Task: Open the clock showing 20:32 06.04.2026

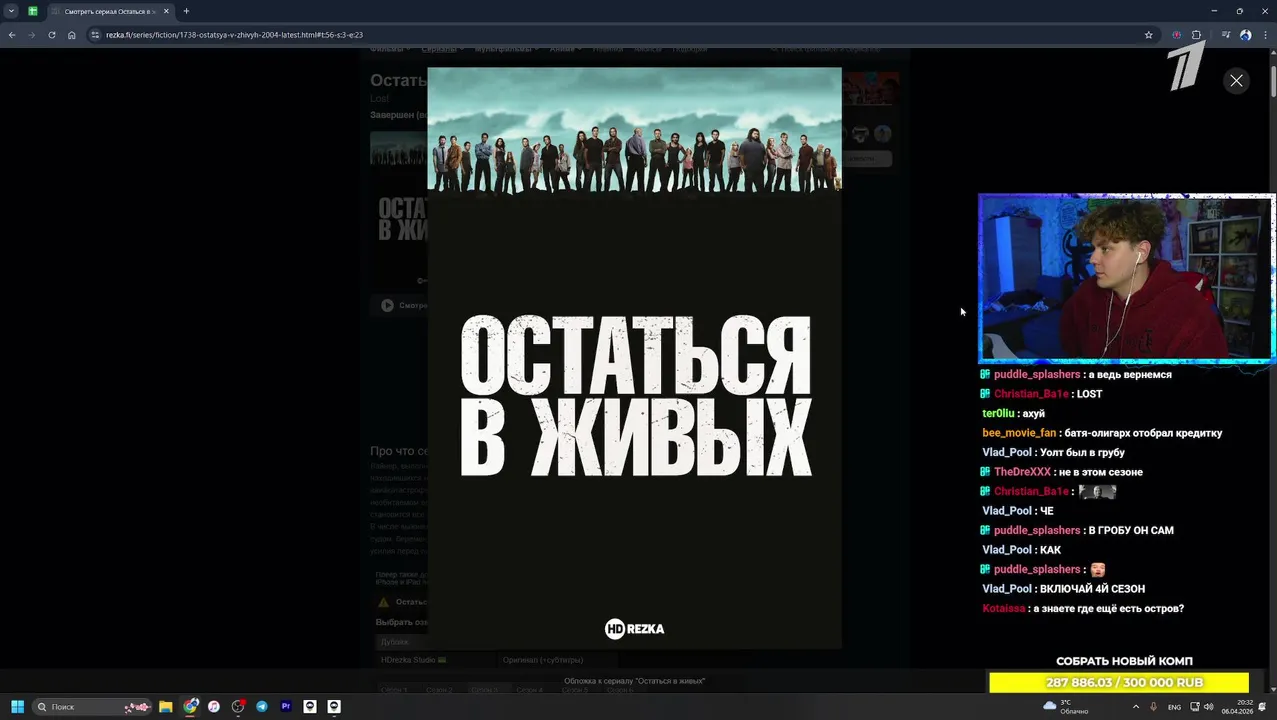Action: point(1238,707)
